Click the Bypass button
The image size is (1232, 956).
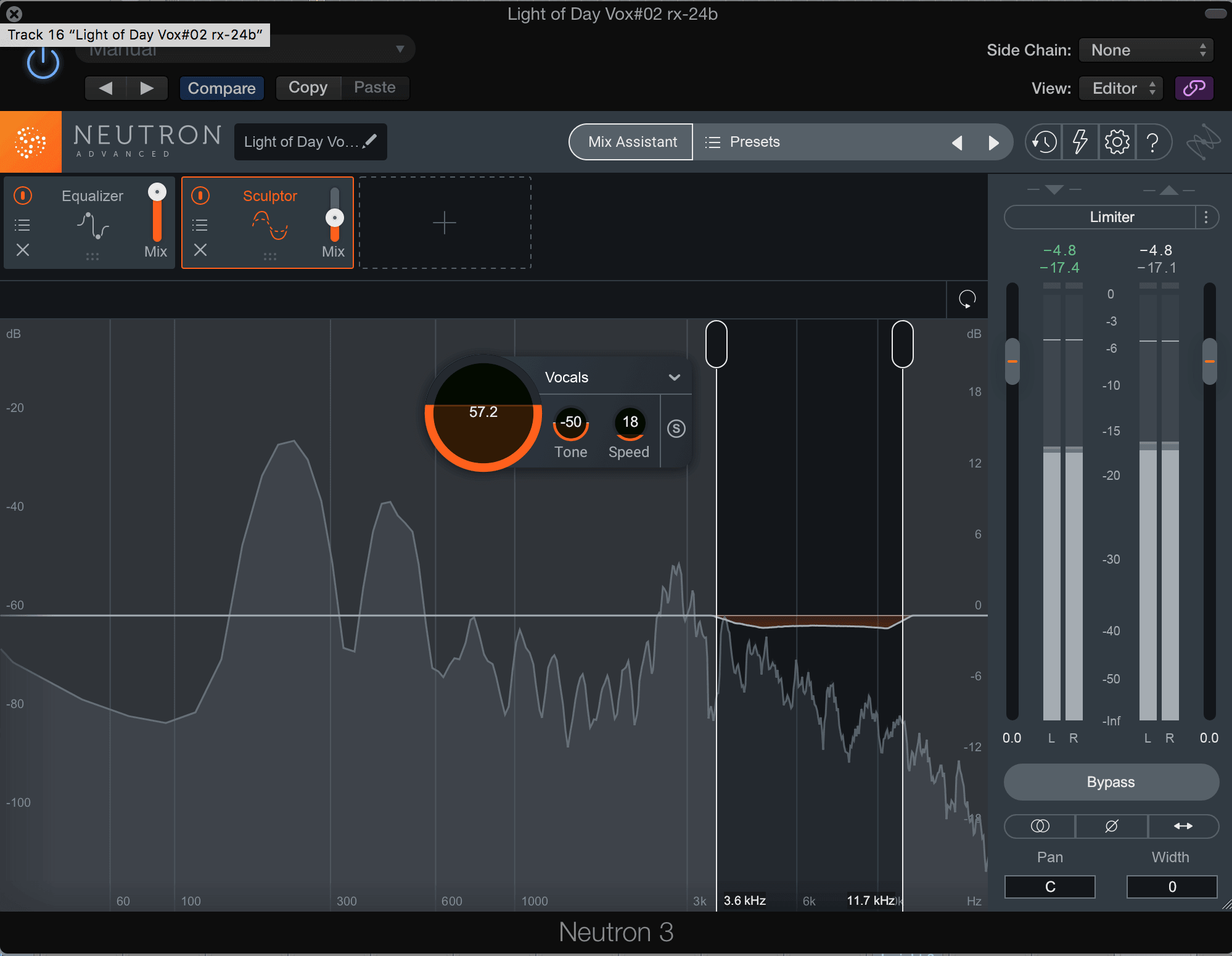1111,782
